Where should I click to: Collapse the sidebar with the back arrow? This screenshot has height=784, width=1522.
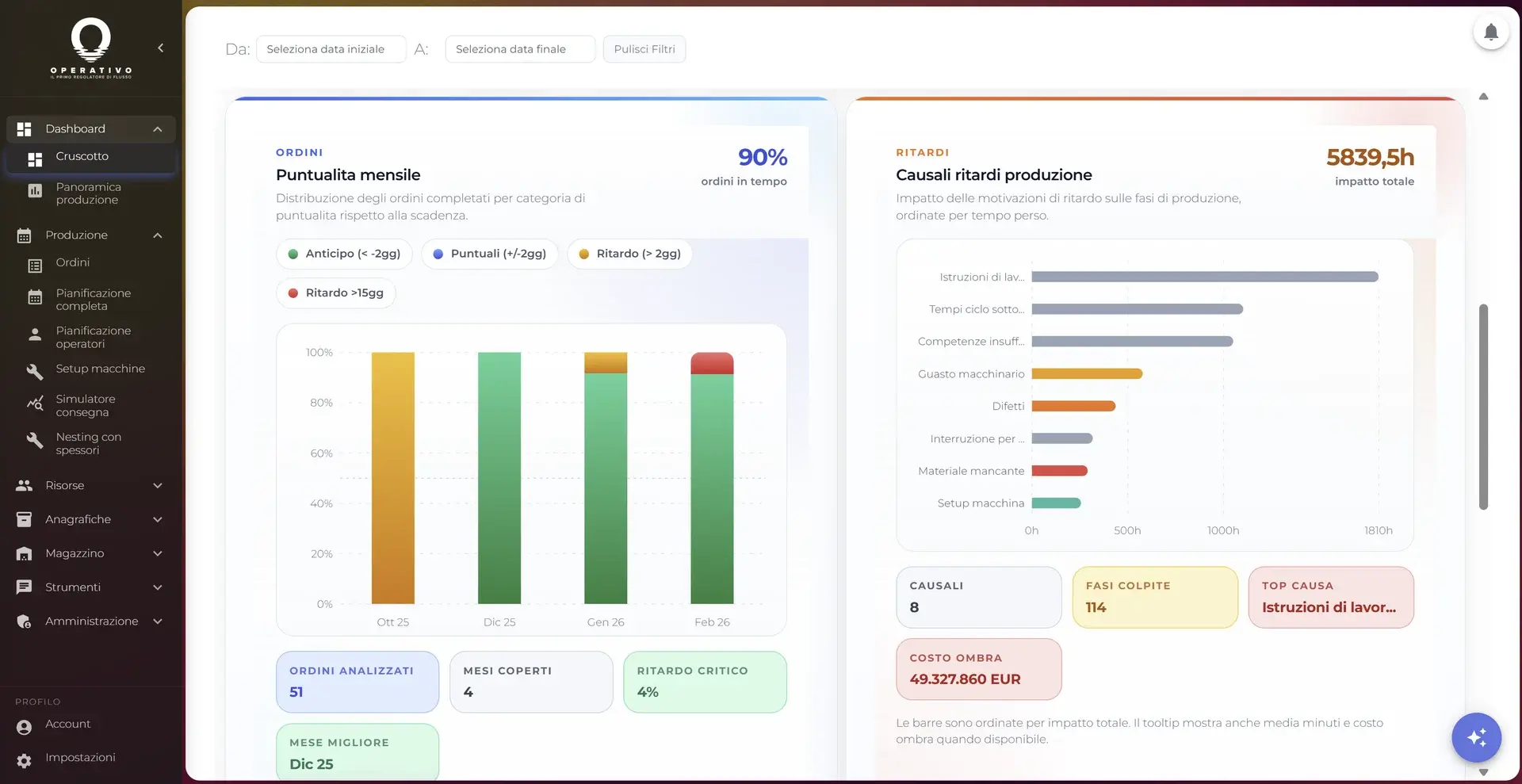161,48
